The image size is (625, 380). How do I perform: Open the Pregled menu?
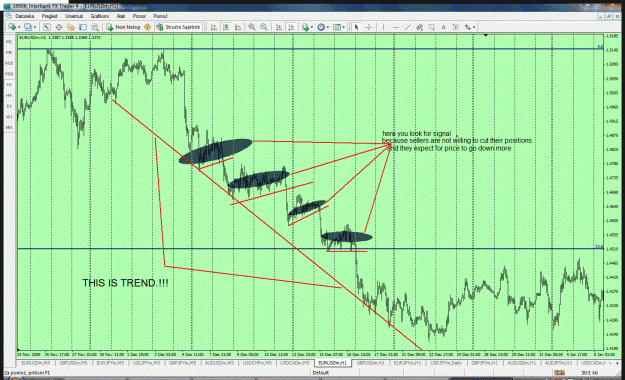point(49,16)
